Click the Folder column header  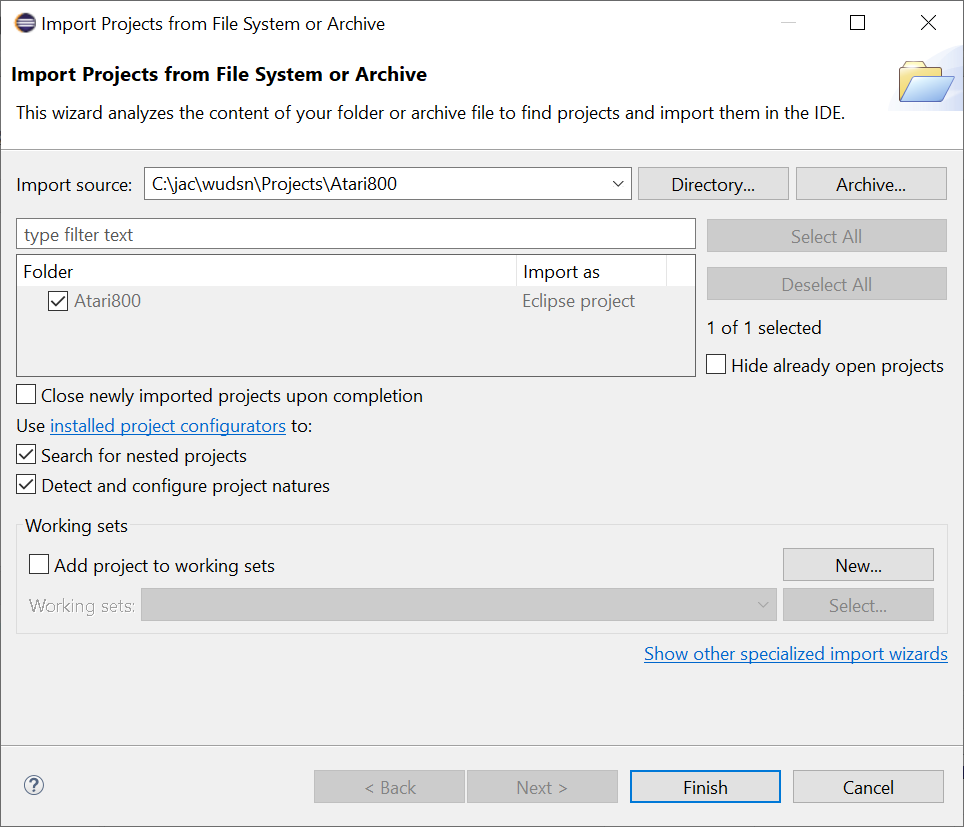tap(267, 271)
